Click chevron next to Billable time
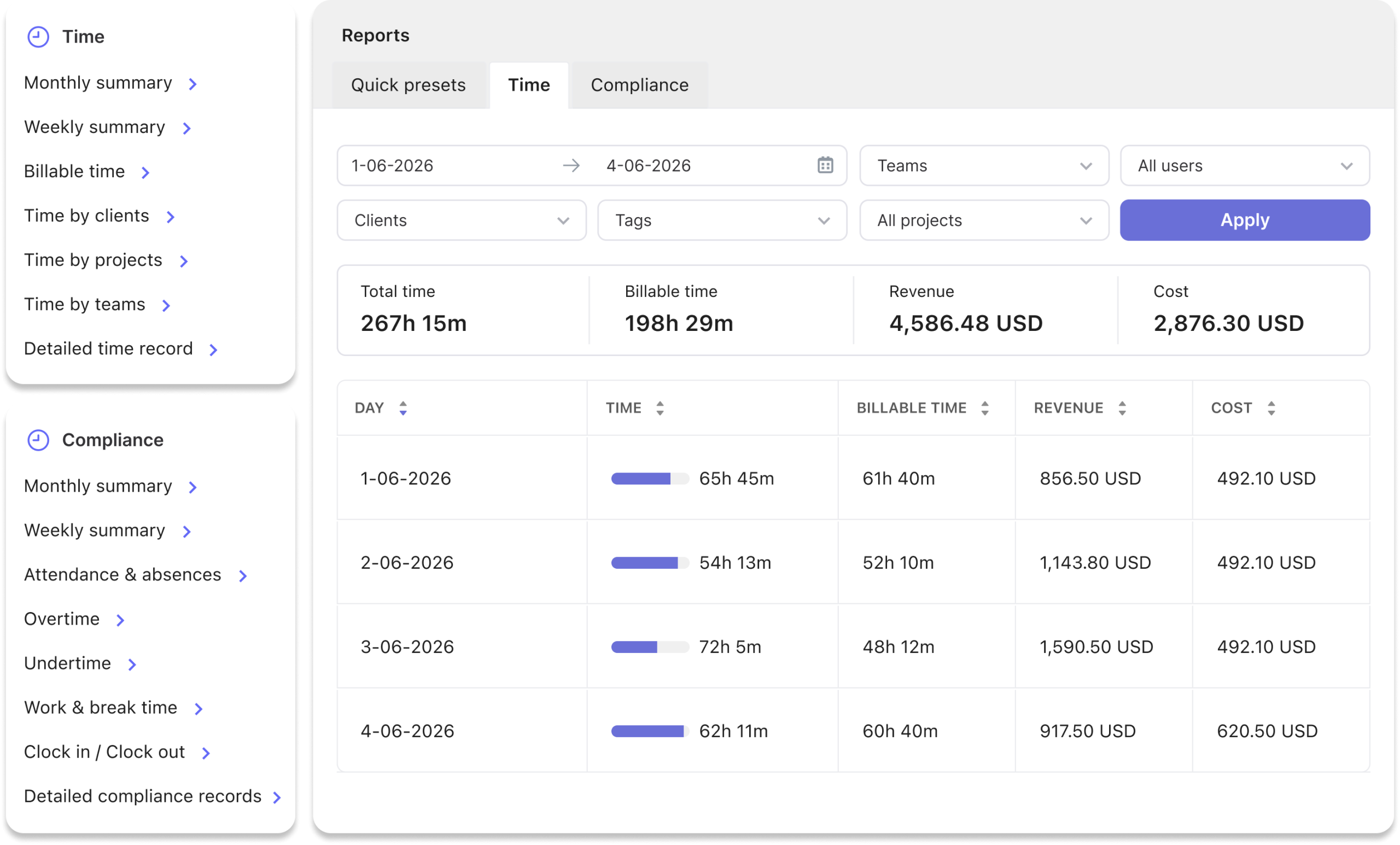Viewport: 1400px width, 845px height. pos(145,172)
